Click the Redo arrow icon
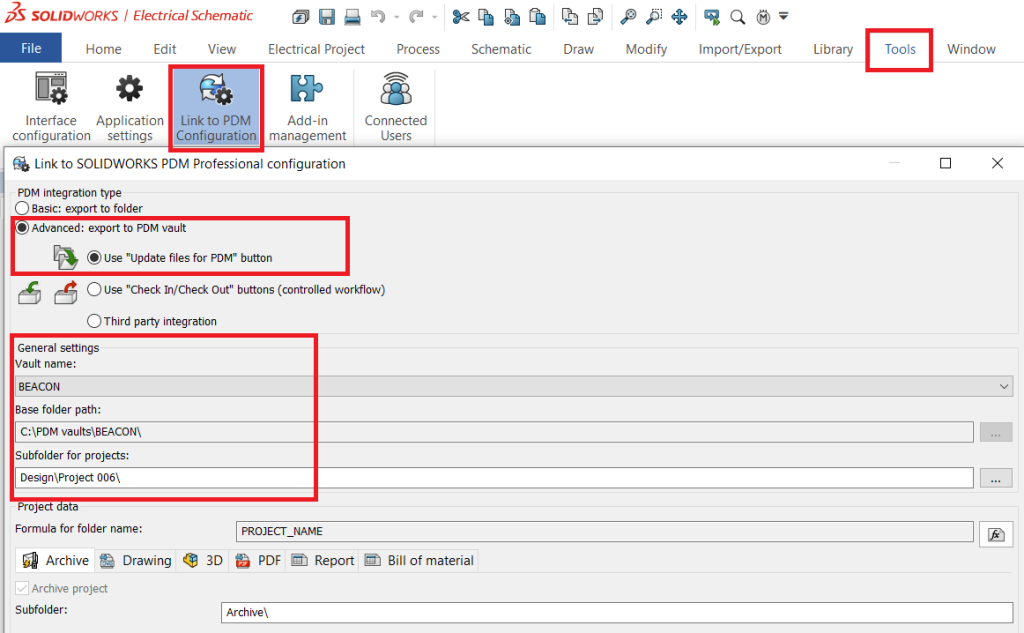Screen dimensions: 1024x633 coord(416,17)
